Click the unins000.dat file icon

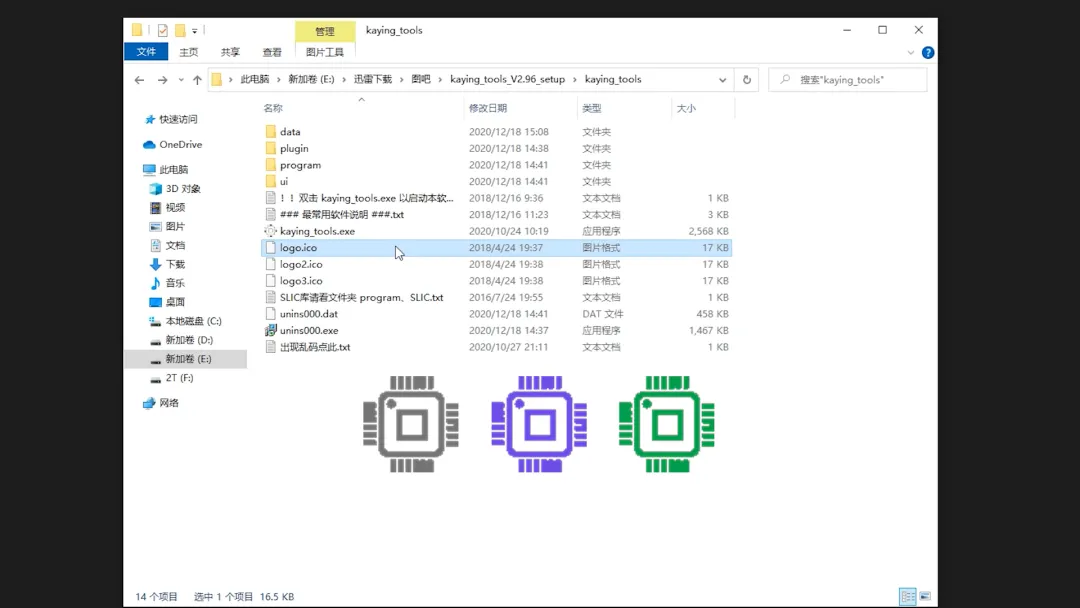pyautogui.click(x=271, y=314)
